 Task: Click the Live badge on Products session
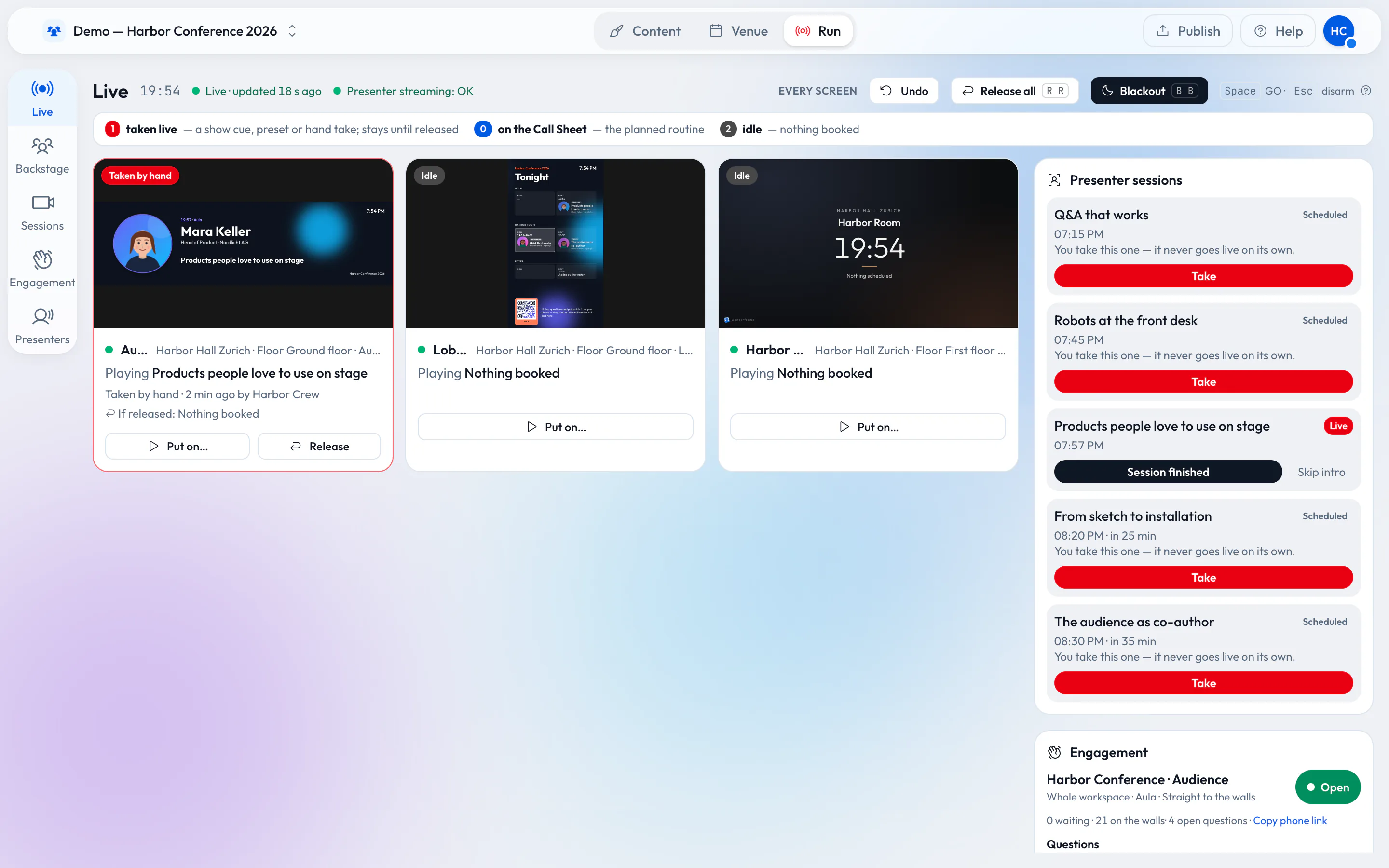click(x=1338, y=426)
